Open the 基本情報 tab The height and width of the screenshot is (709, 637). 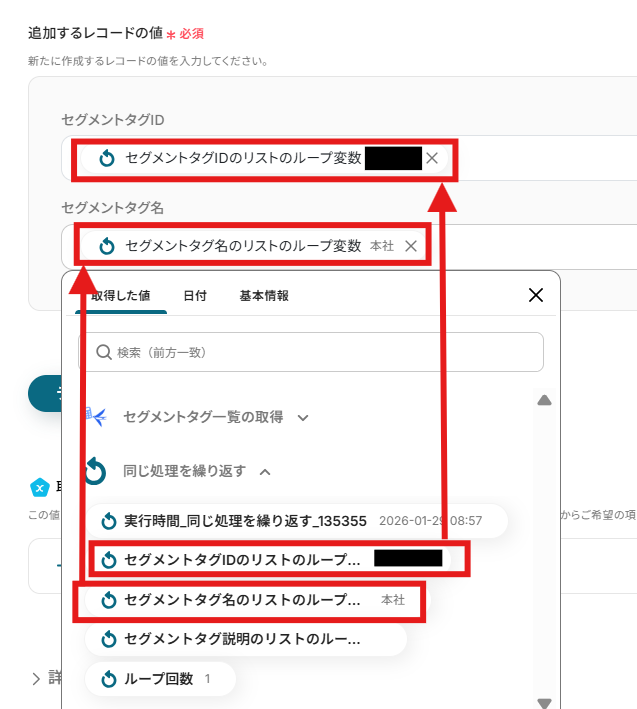coord(264,296)
